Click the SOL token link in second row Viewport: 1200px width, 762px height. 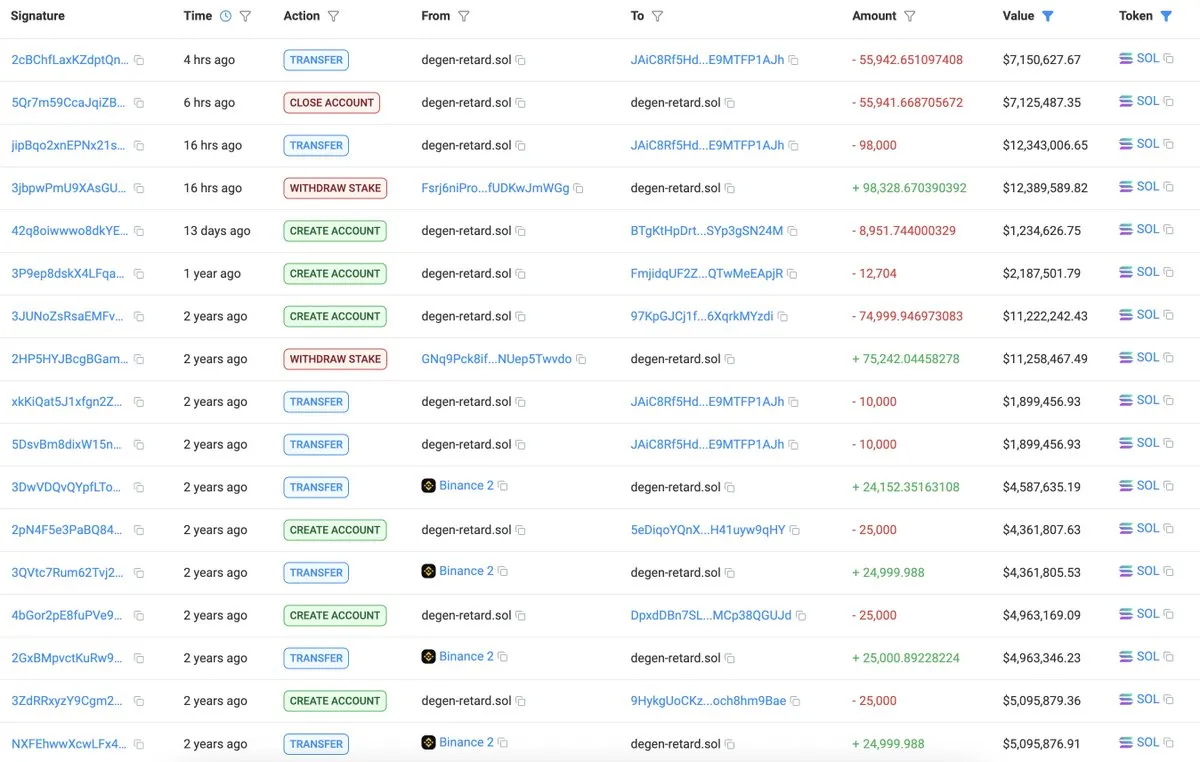tap(1147, 101)
